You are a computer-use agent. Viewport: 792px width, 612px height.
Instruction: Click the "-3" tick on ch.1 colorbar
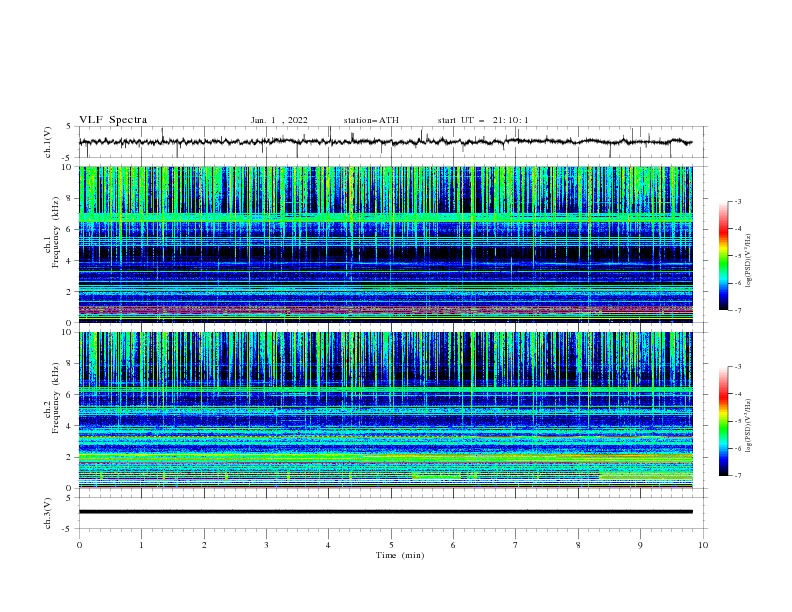737,201
